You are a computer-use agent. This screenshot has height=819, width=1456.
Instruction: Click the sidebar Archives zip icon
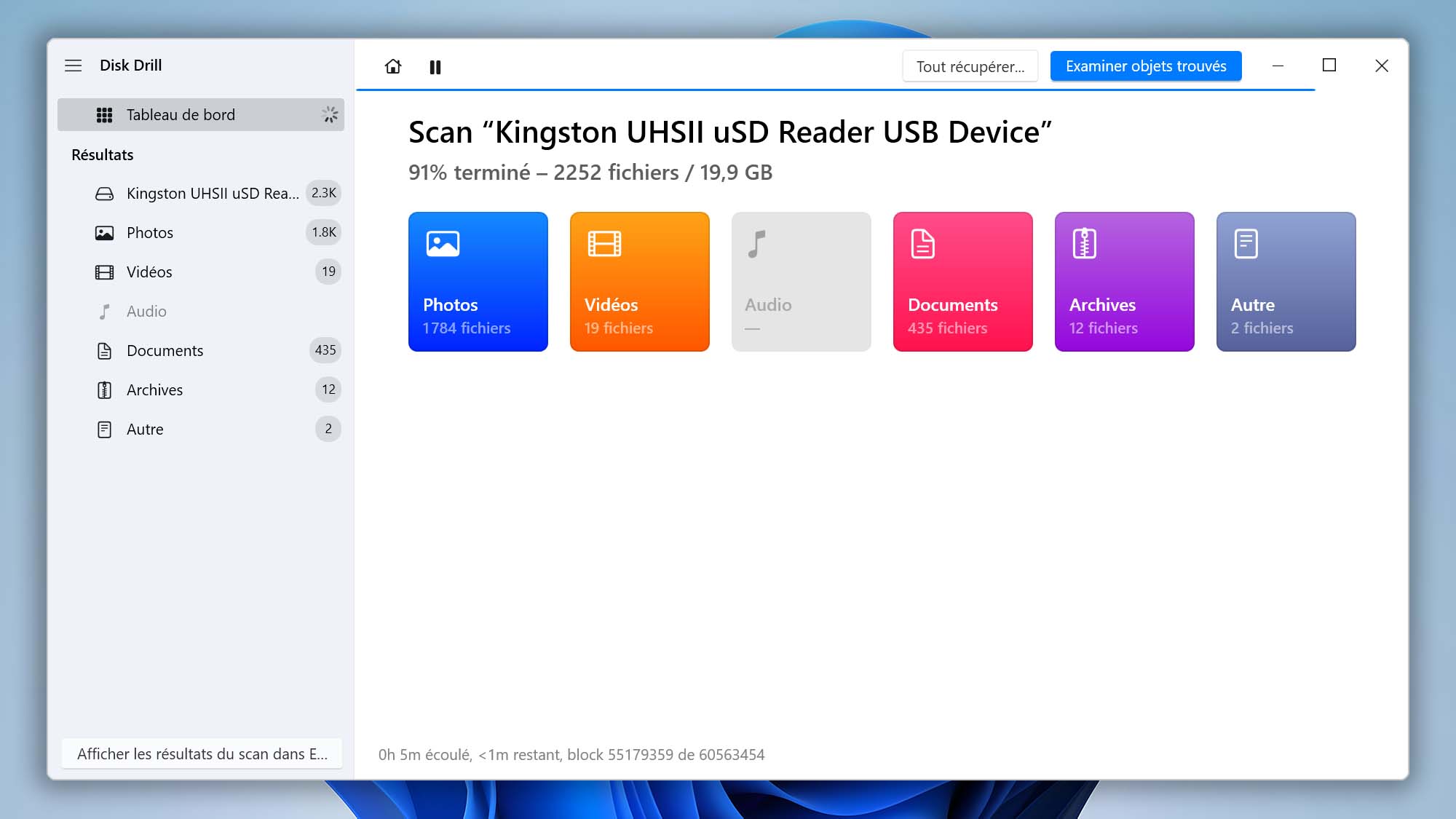tap(104, 390)
